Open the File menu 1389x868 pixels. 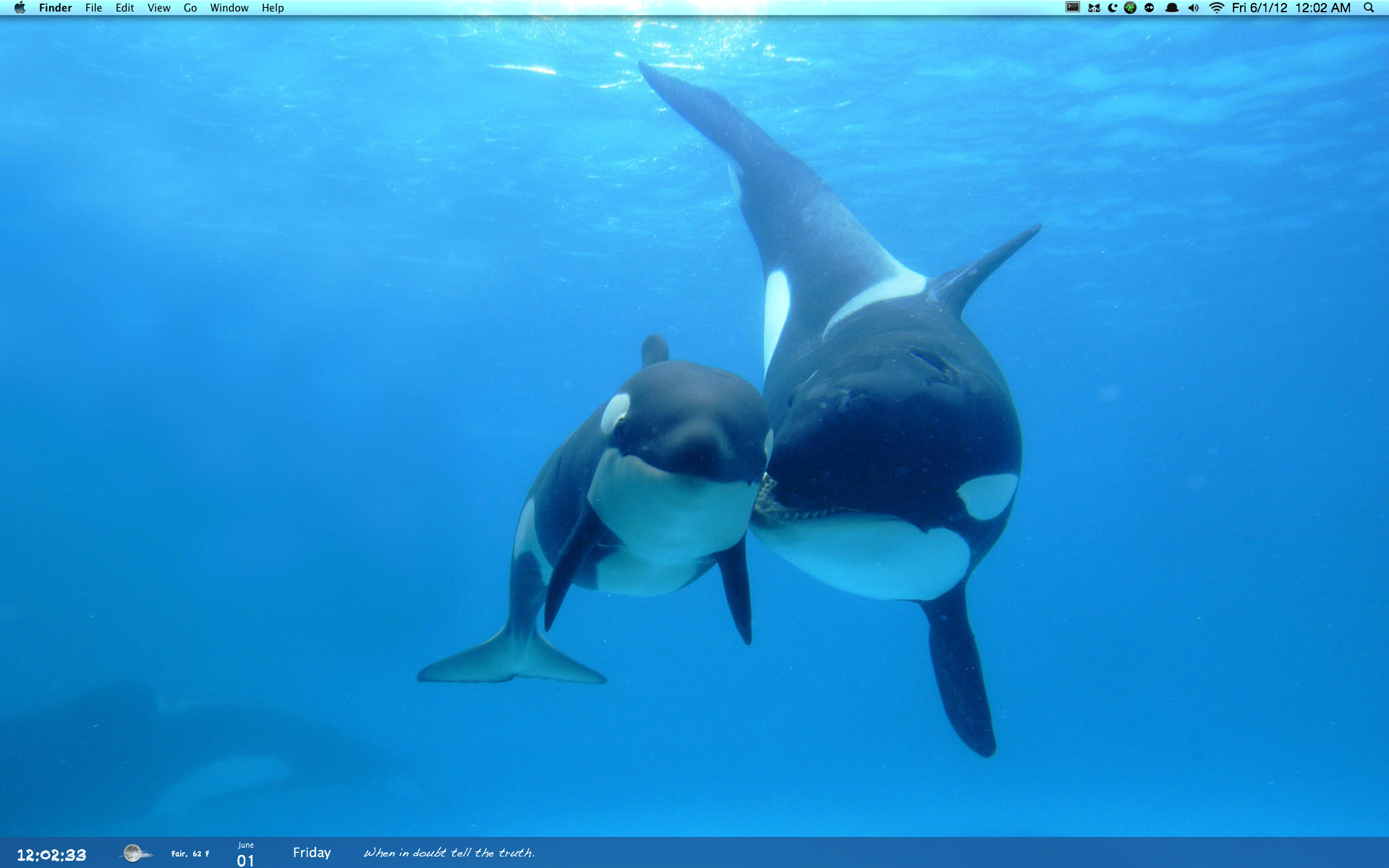tap(93, 8)
